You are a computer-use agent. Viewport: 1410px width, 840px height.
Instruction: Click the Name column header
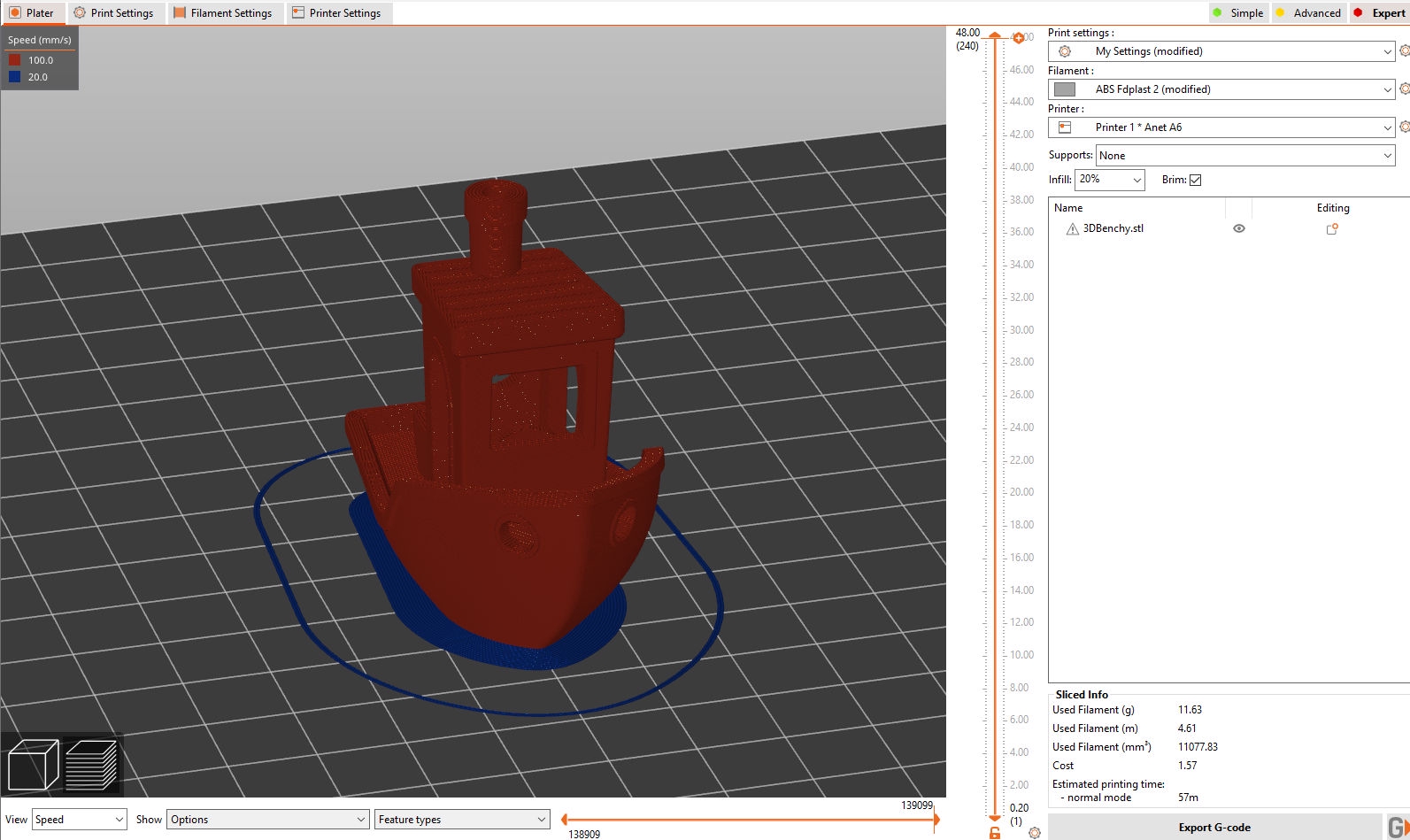pyautogui.click(x=1068, y=208)
